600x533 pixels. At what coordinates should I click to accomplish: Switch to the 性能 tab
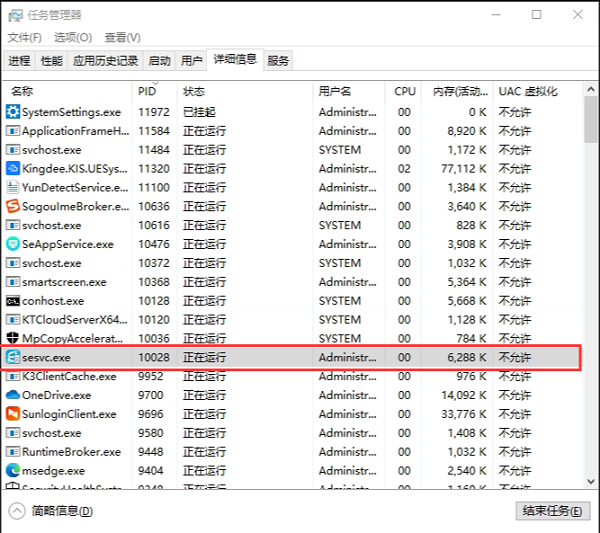pos(51,61)
